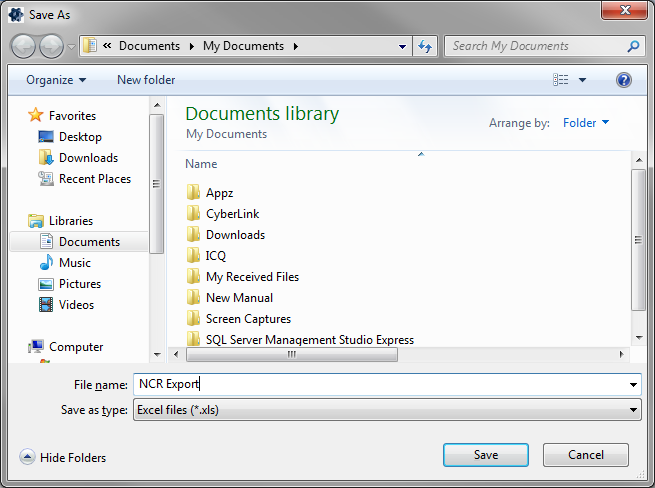
Task: Click into the File name text field
Action: click(380, 385)
